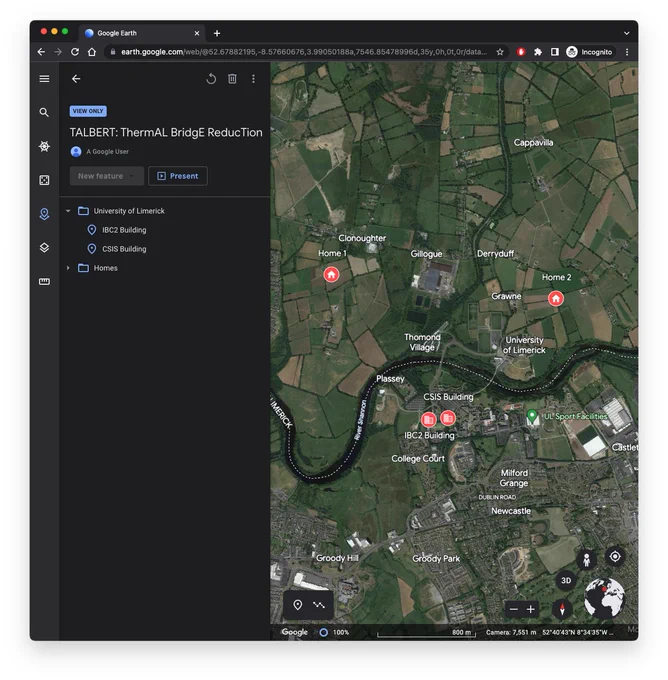Click the Incognito profile indicator
Image resolution: width=668 pixels, height=680 pixels.
pos(589,52)
